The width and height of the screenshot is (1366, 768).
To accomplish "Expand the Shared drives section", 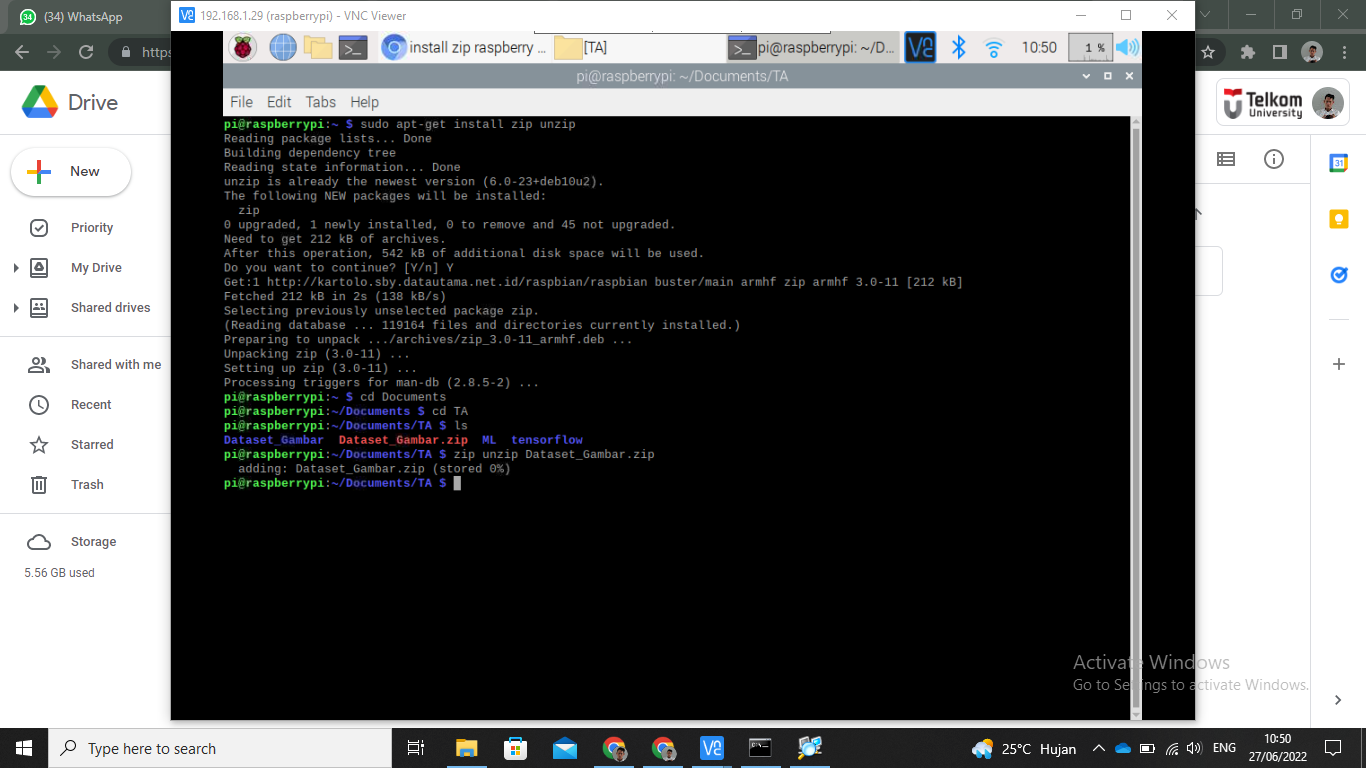I will tap(17, 307).
